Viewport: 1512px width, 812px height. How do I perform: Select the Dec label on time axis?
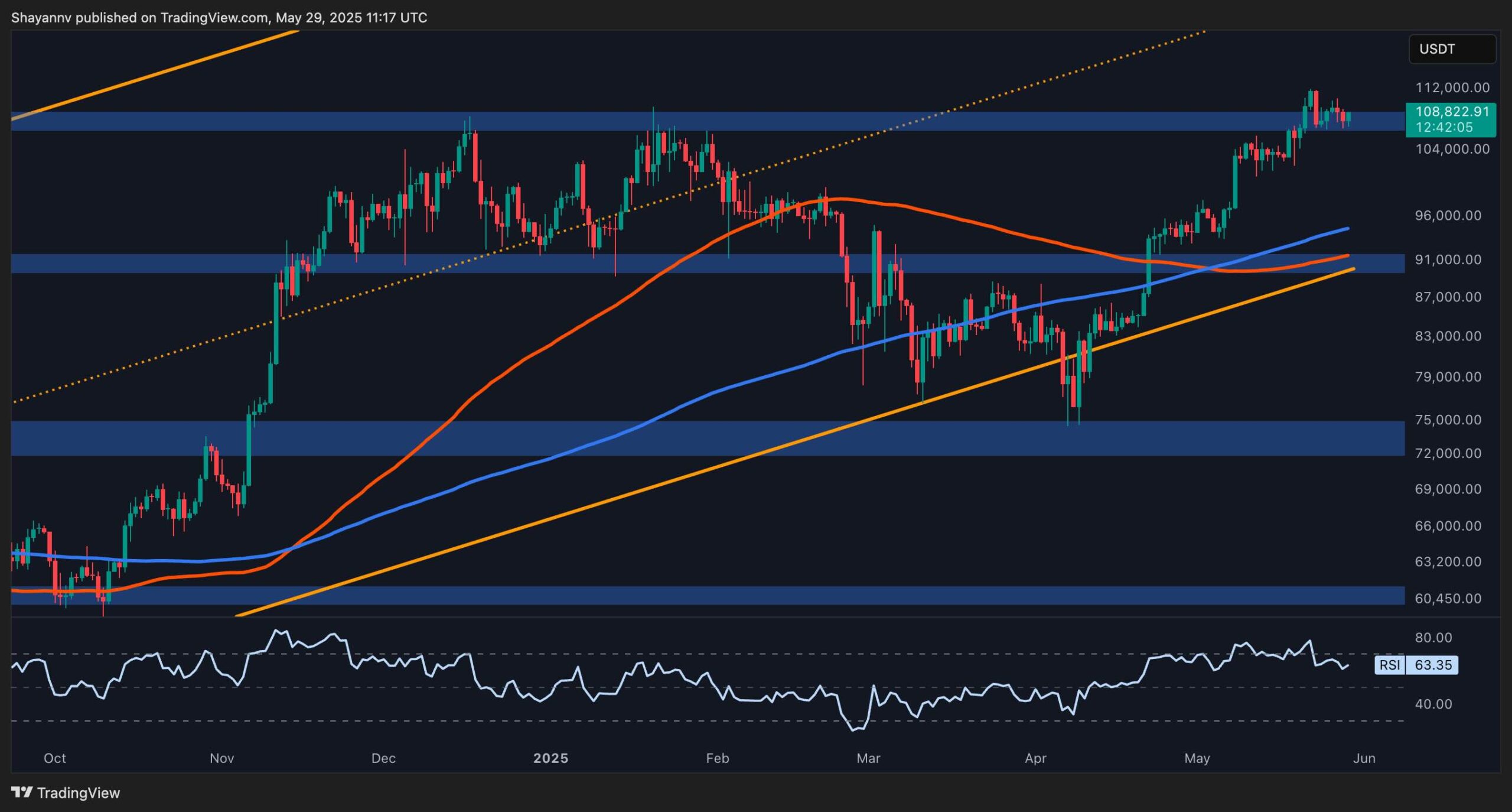click(x=383, y=758)
